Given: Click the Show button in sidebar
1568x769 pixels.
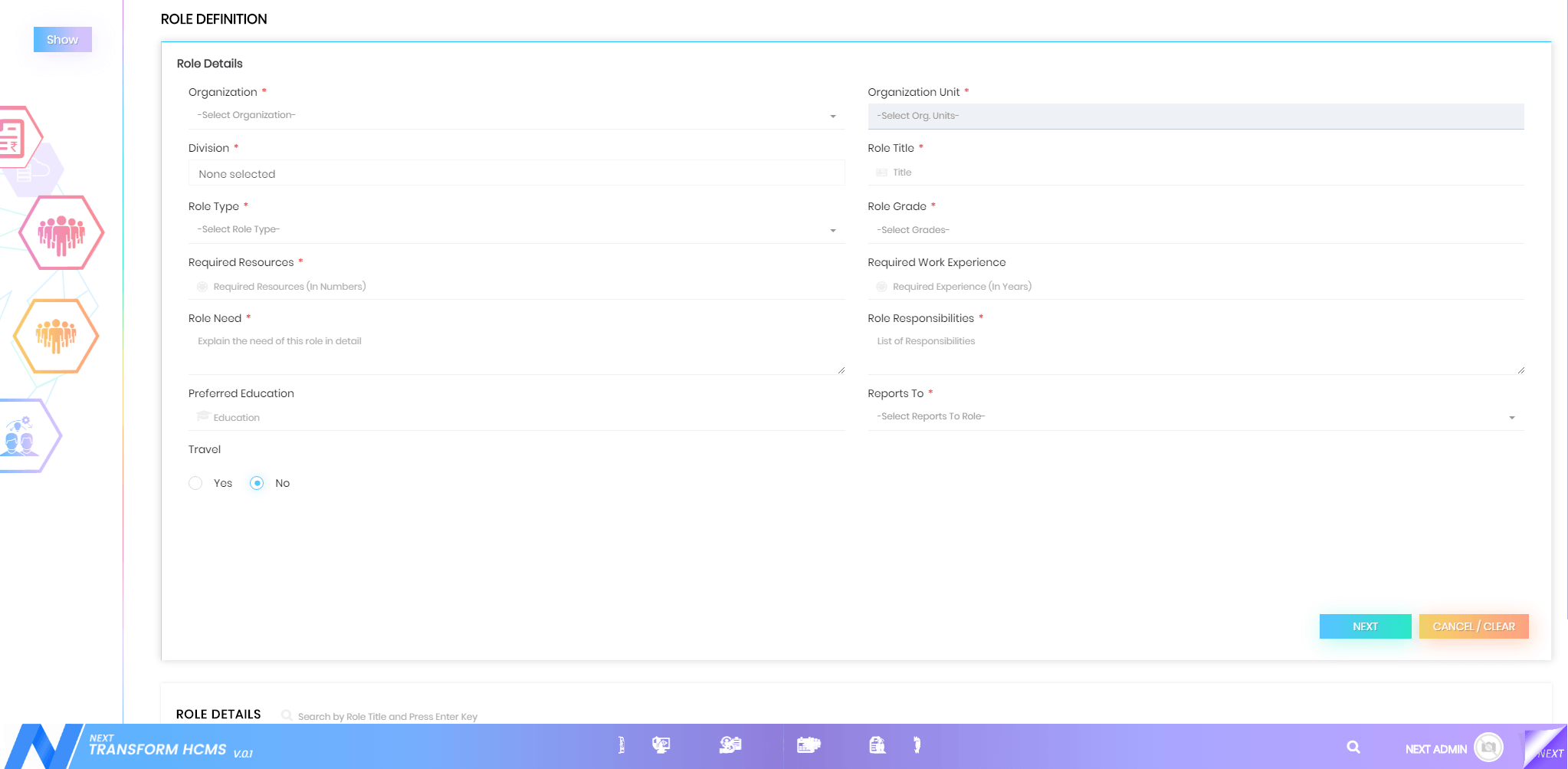Looking at the screenshot, I should [x=63, y=40].
